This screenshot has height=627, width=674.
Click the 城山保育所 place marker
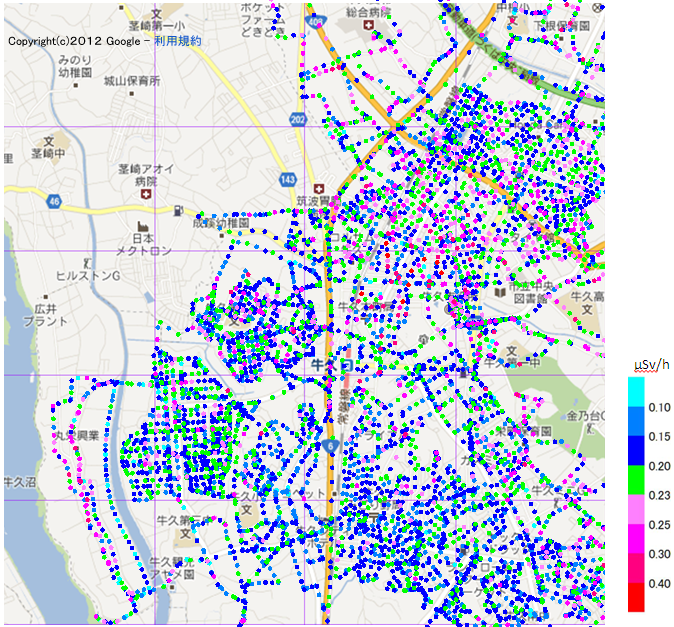coord(132,93)
